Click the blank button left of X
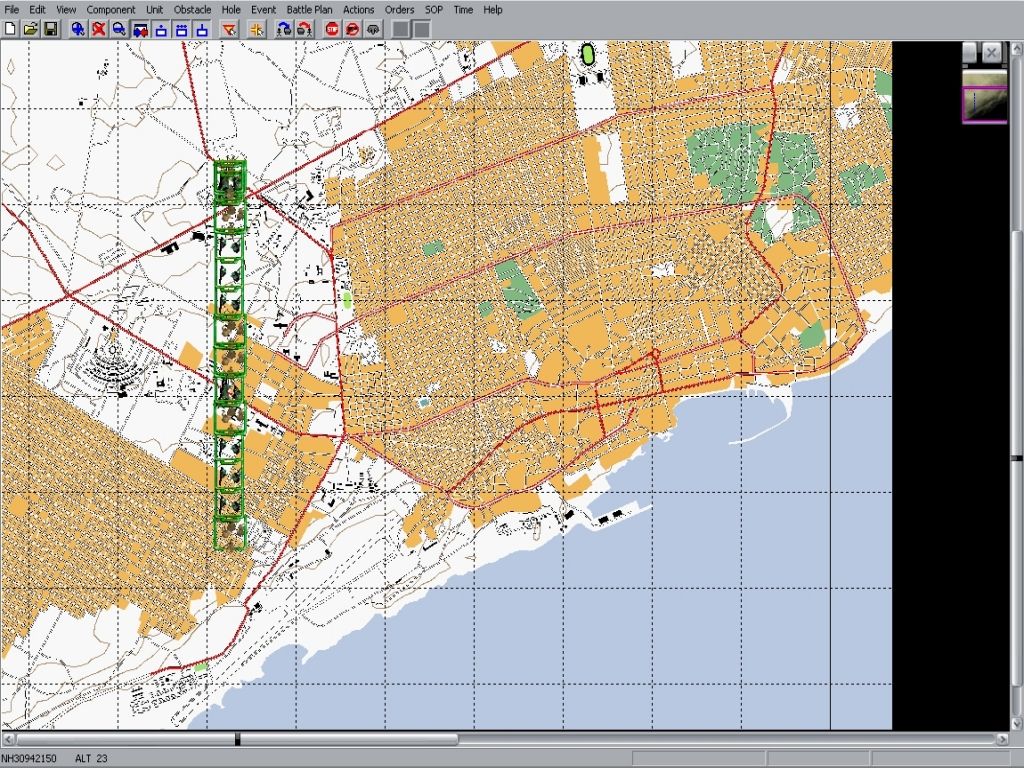The height and width of the screenshot is (768, 1024). (970, 52)
